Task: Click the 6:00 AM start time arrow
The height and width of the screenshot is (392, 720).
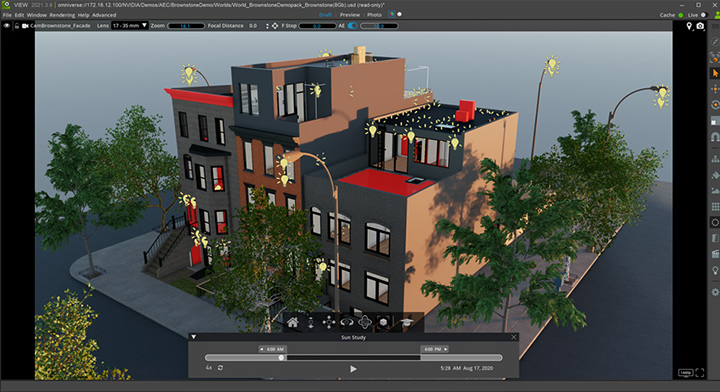Action: click(262, 349)
